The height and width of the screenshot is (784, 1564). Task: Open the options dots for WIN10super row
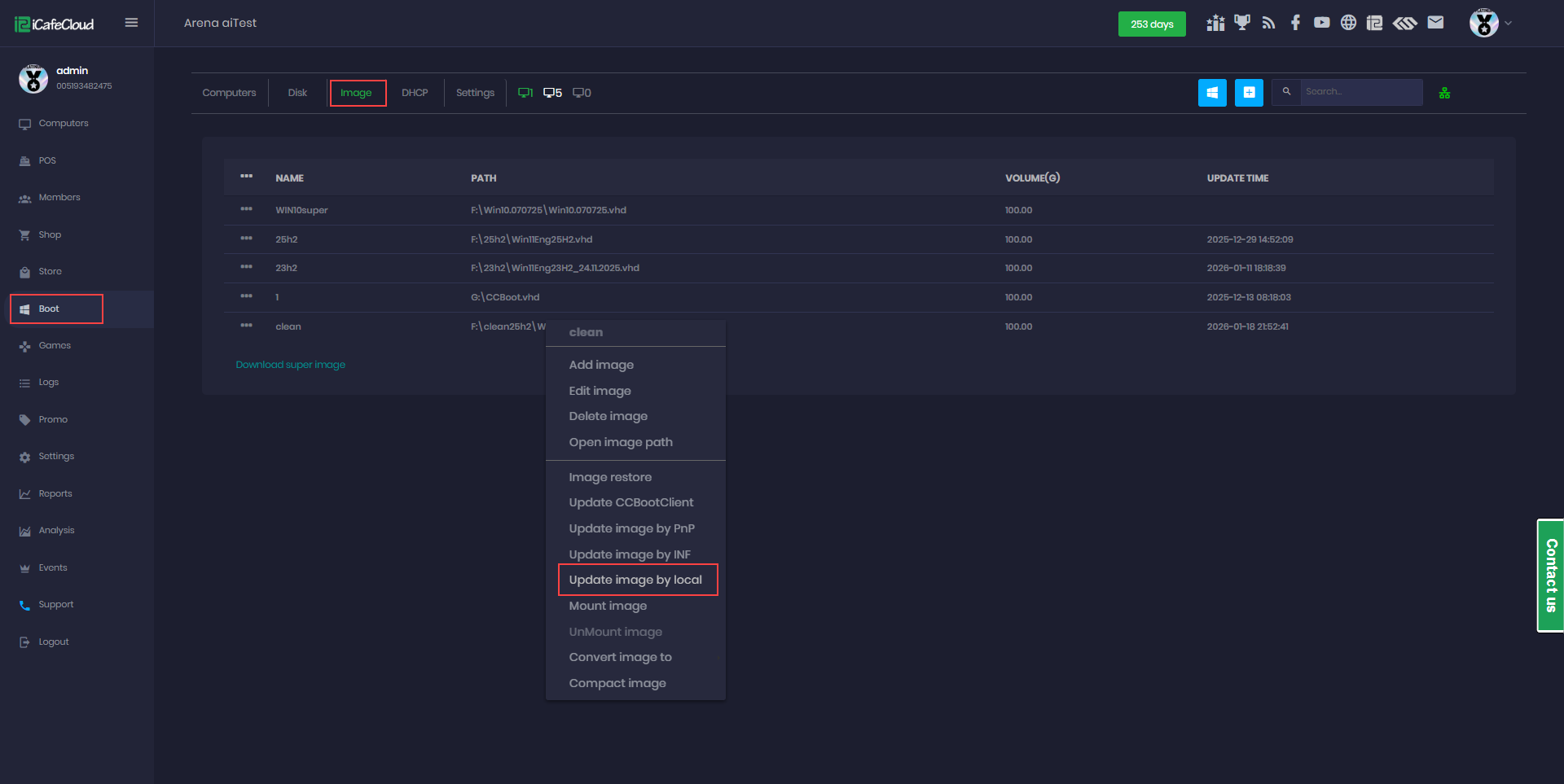(246, 209)
